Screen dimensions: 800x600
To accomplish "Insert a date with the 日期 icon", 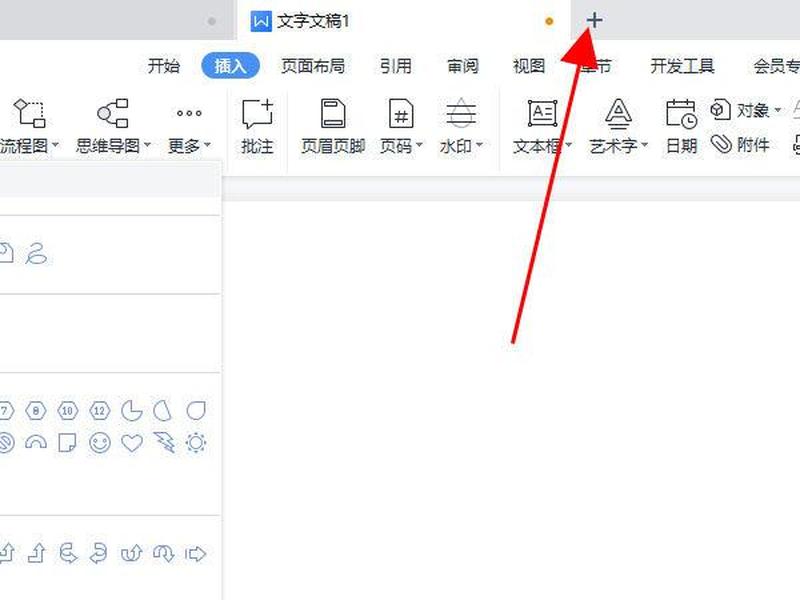I will pyautogui.click(x=681, y=114).
